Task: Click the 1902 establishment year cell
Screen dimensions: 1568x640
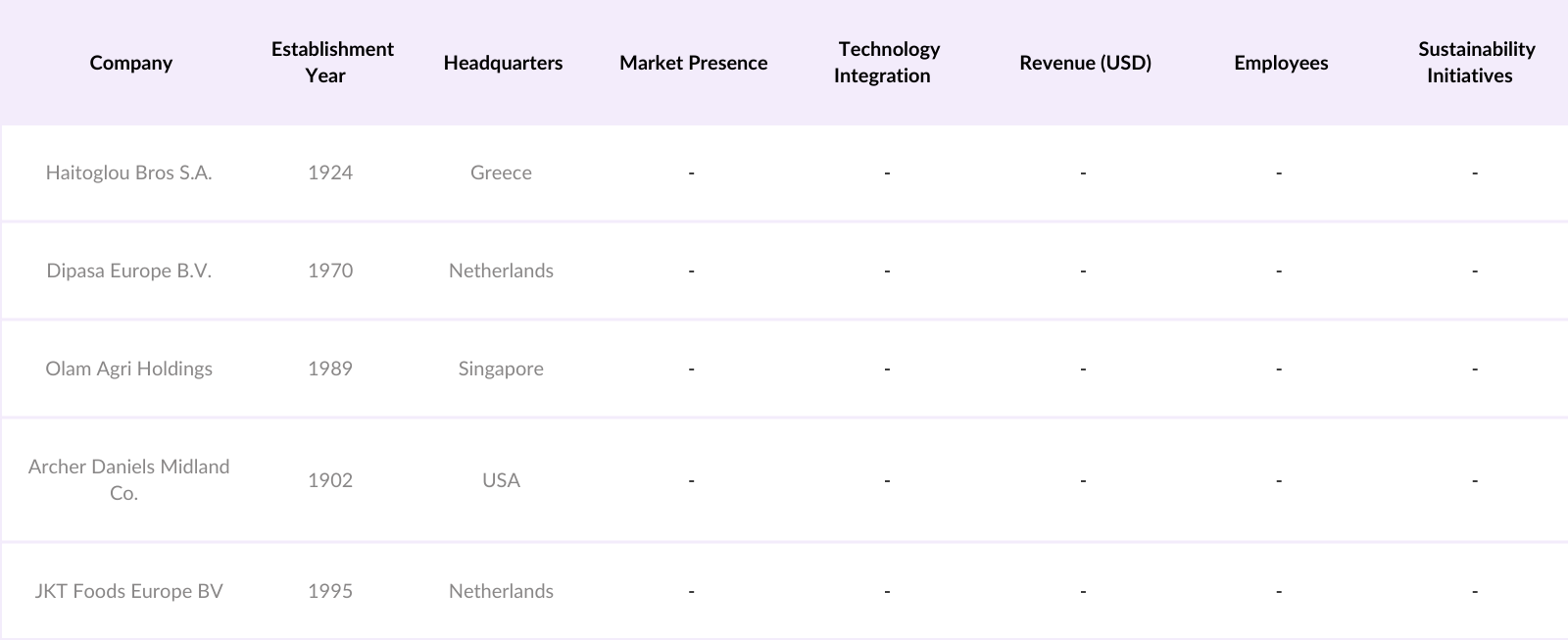Action: (330, 480)
